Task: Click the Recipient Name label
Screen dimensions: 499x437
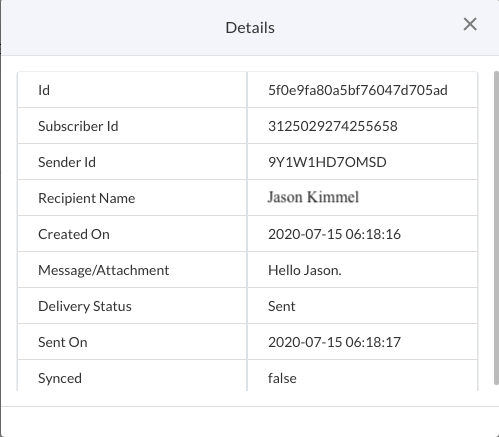Action: [x=87, y=198]
